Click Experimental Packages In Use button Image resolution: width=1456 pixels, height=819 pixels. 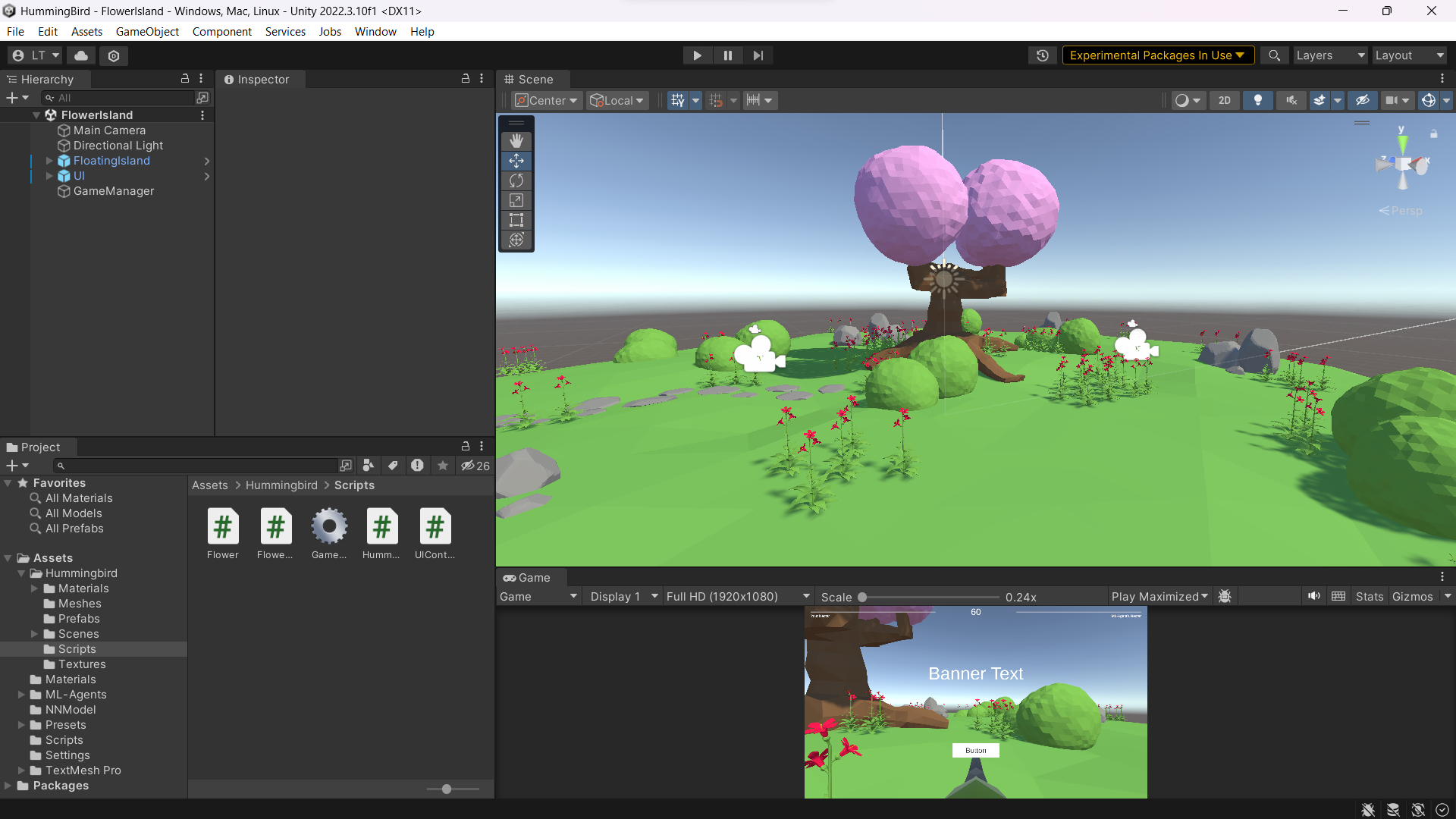click(x=1156, y=55)
